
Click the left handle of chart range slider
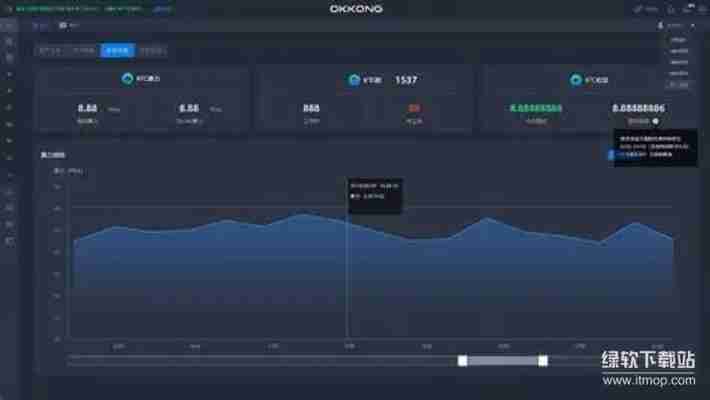(462, 361)
